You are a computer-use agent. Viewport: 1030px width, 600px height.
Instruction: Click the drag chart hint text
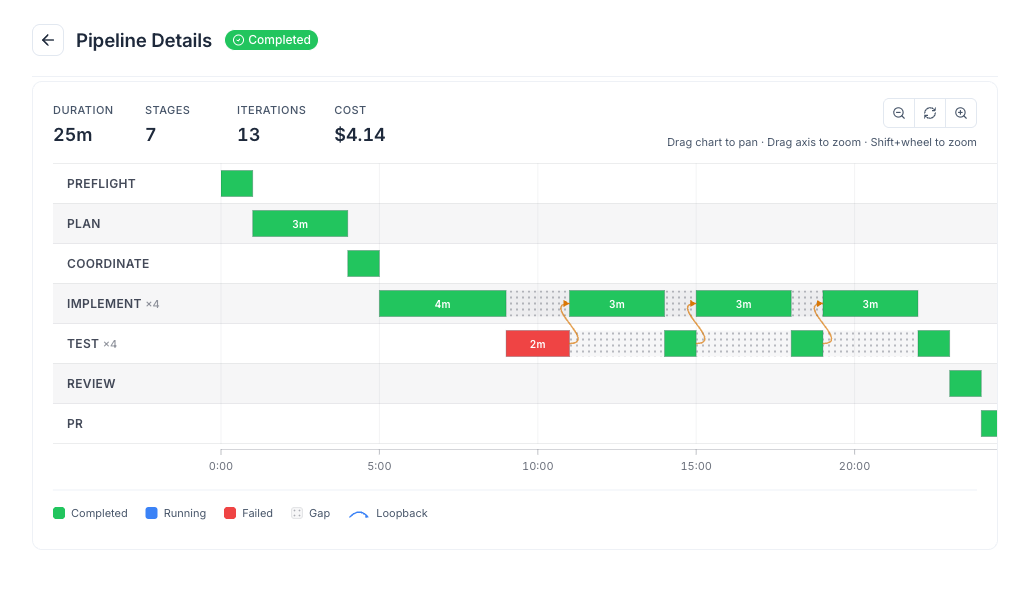(822, 143)
